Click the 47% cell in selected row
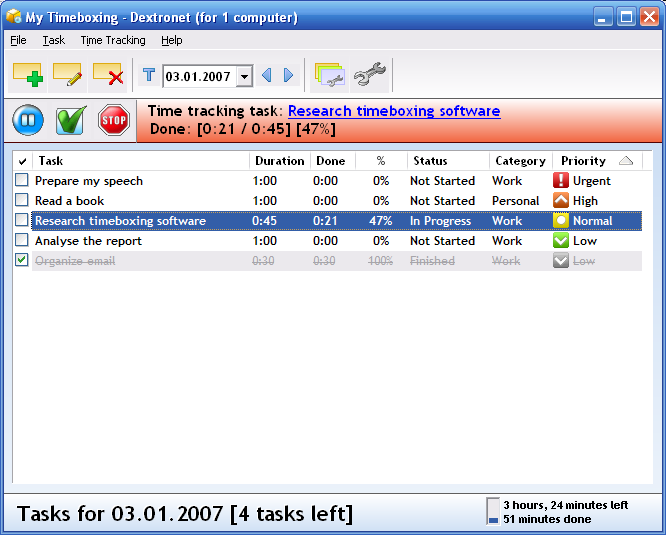The image size is (666, 535). pyautogui.click(x=381, y=221)
